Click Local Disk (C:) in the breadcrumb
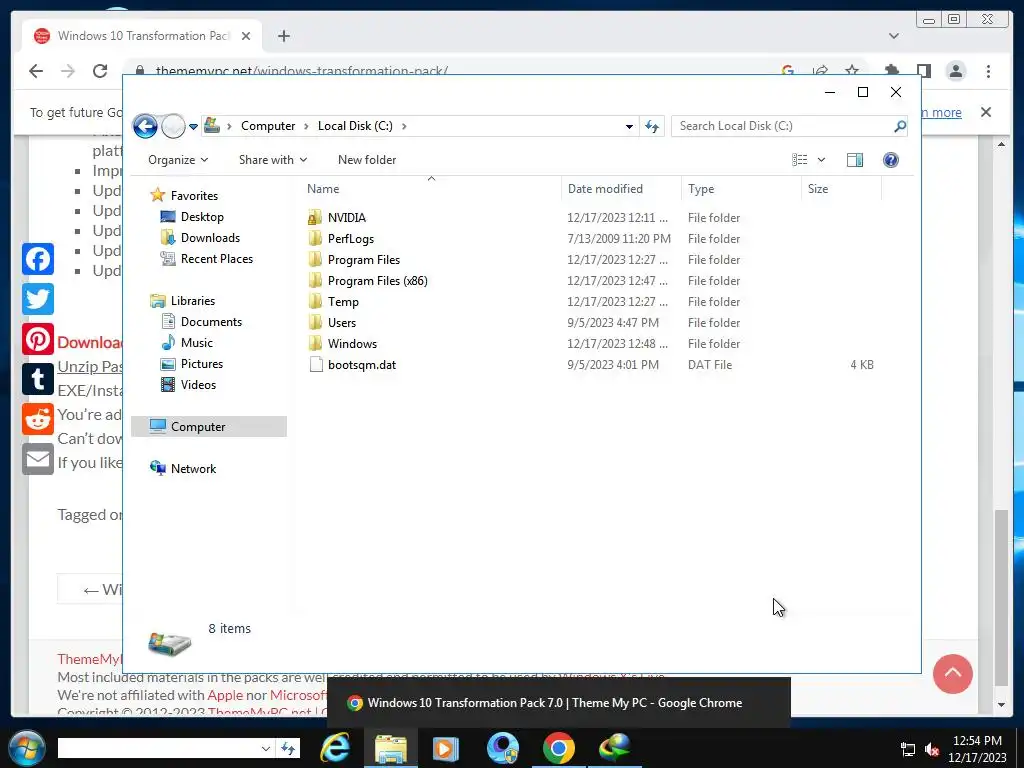 click(x=355, y=126)
